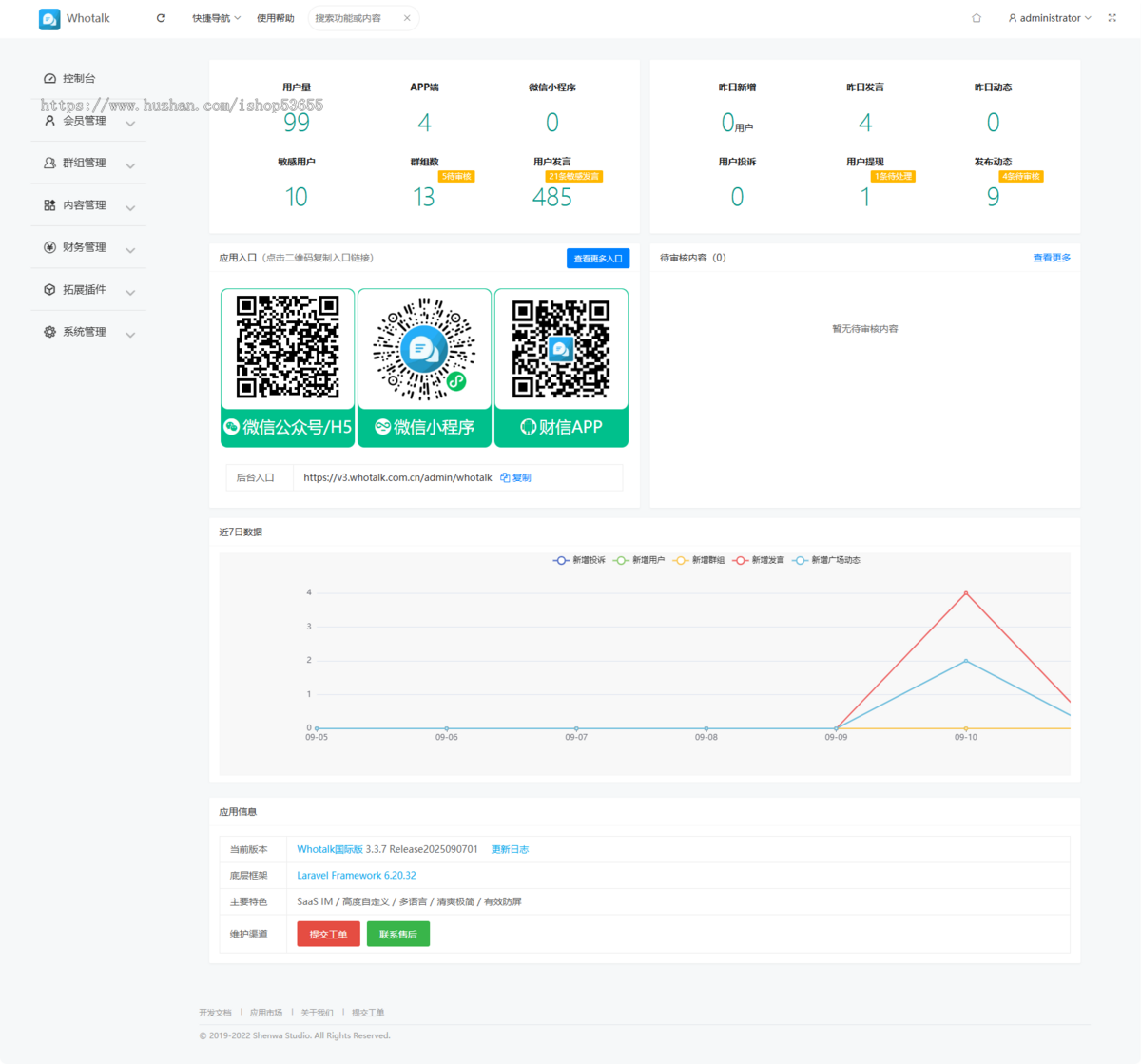Screen dimensions: 1141x1064
Task: Open the administrator account dropdown
Action: pyautogui.click(x=1050, y=18)
